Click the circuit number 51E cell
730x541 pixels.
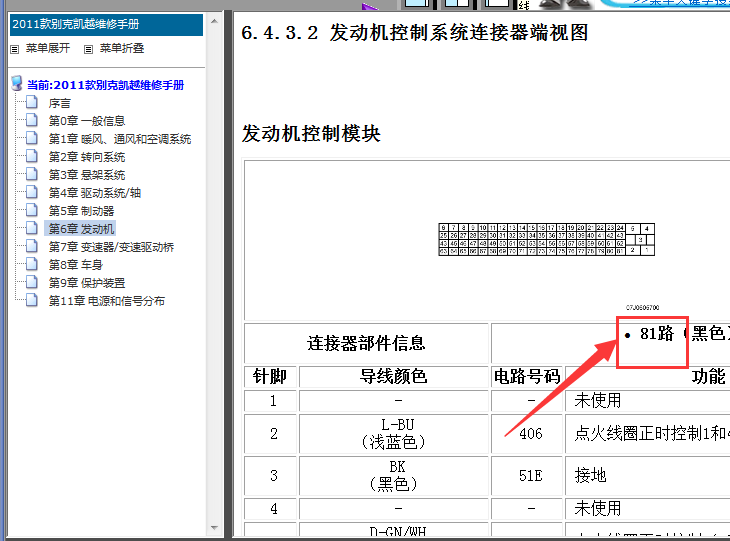point(527,475)
